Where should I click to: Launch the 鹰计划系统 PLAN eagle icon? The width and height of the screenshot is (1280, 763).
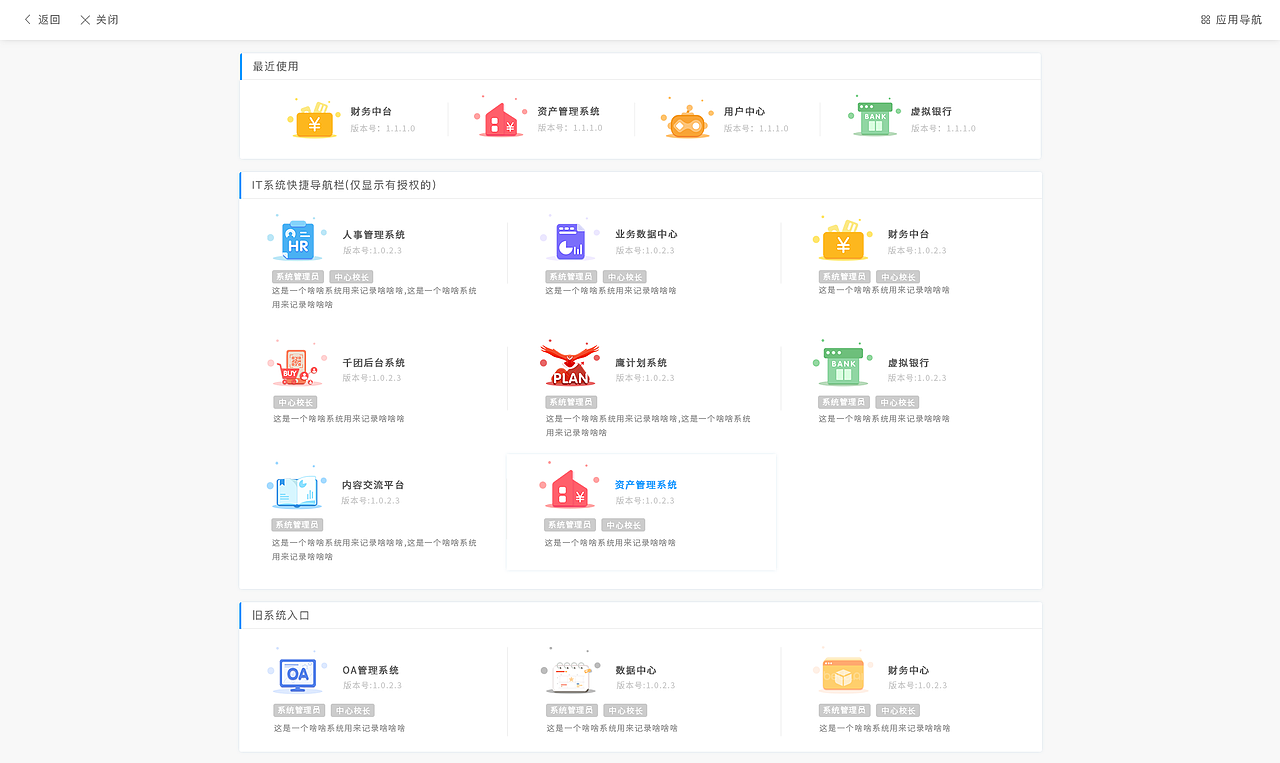(569, 365)
